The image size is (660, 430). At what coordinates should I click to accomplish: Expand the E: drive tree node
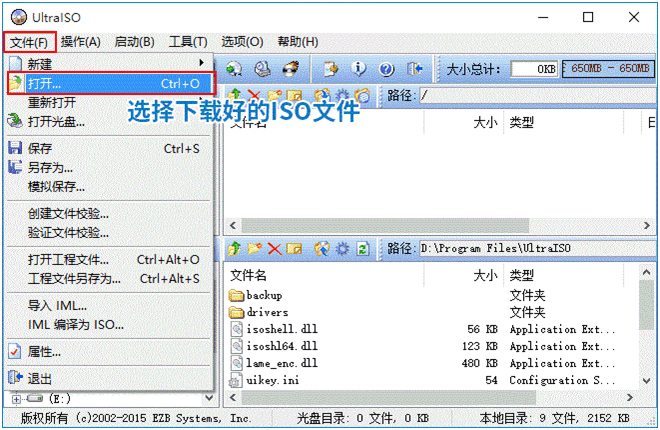17,399
